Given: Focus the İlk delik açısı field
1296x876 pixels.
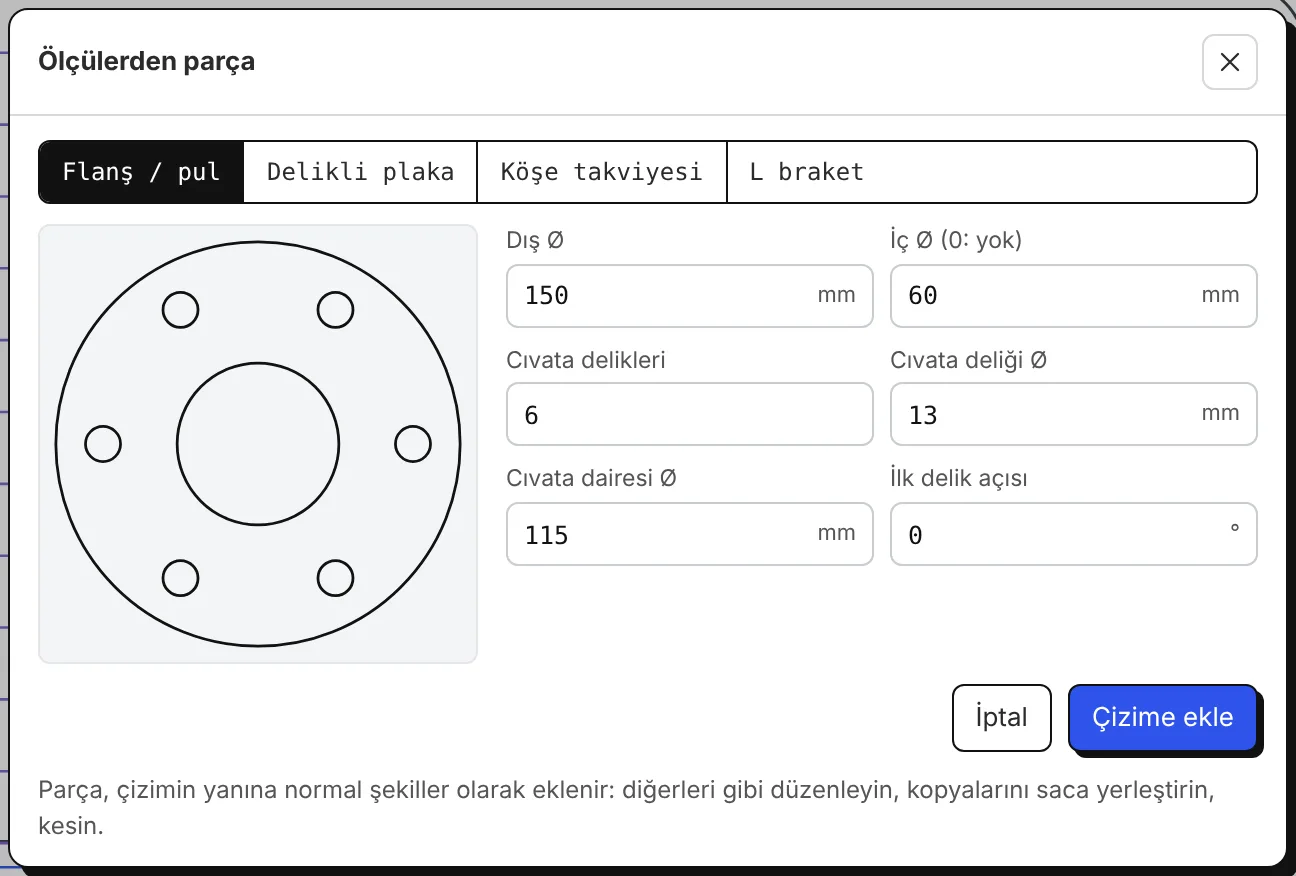Looking at the screenshot, I should pos(1074,534).
